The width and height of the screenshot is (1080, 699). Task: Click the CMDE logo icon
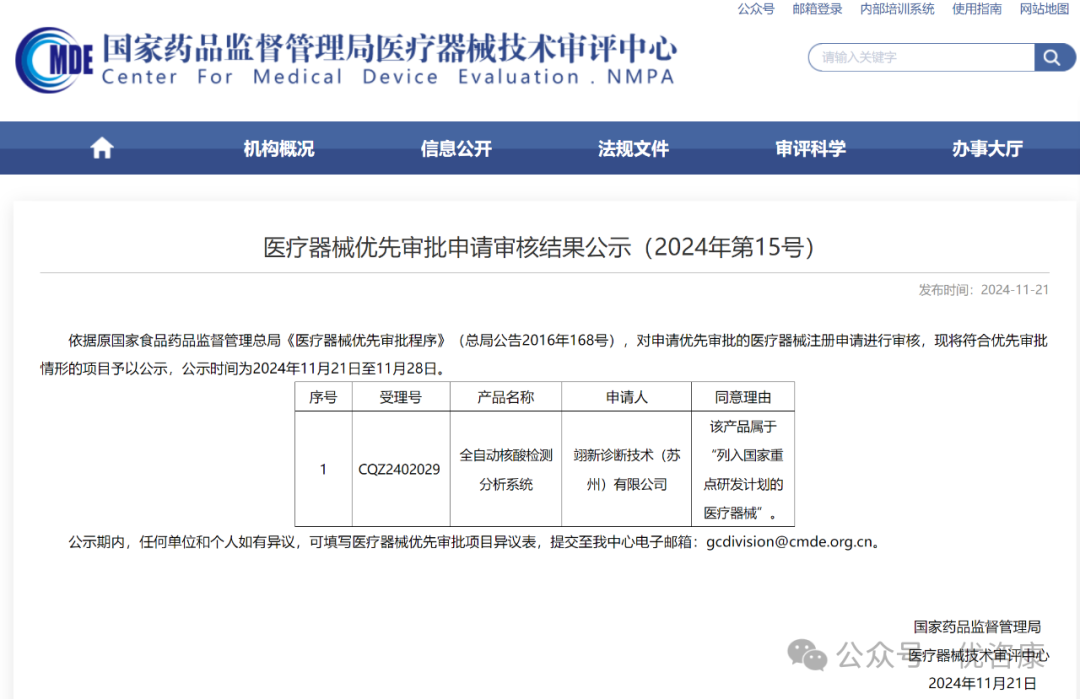tap(54, 60)
